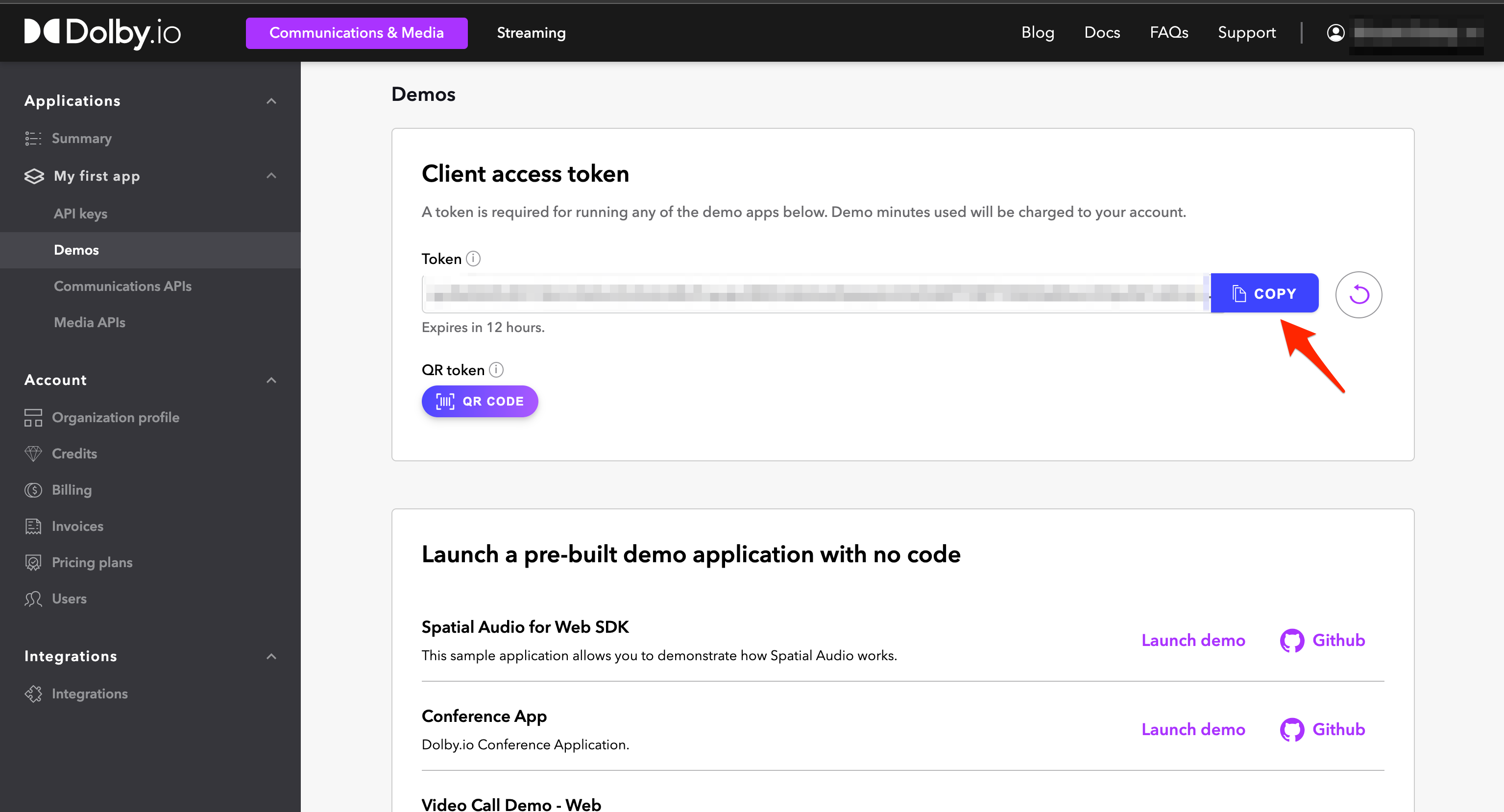Image resolution: width=1504 pixels, height=812 pixels.
Task: Collapse the Applications section chevron
Action: pyautogui.click(x=271, y=101)
